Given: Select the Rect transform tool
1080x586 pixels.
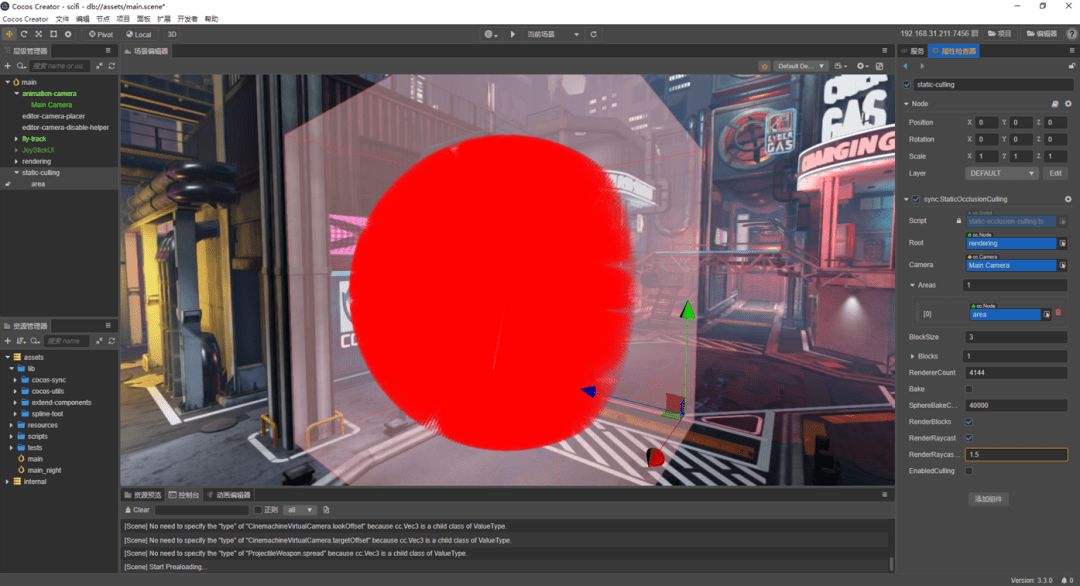Looking at the screenshot, I should (x=53, y=34).
